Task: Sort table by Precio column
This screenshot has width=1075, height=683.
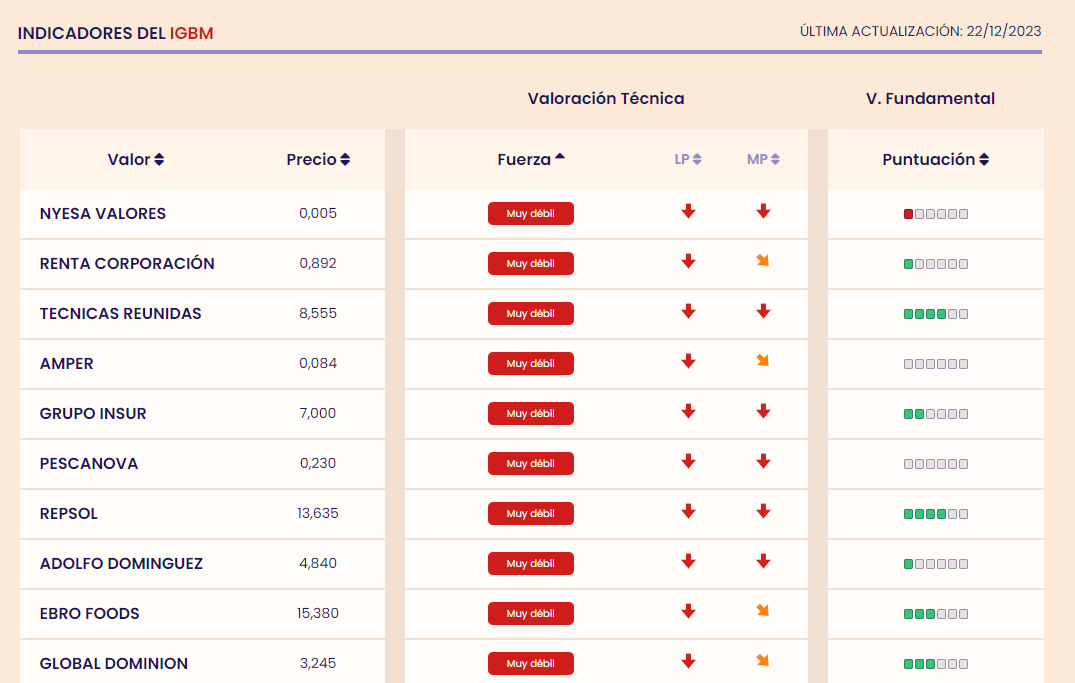Action: [x=318, y=159]
